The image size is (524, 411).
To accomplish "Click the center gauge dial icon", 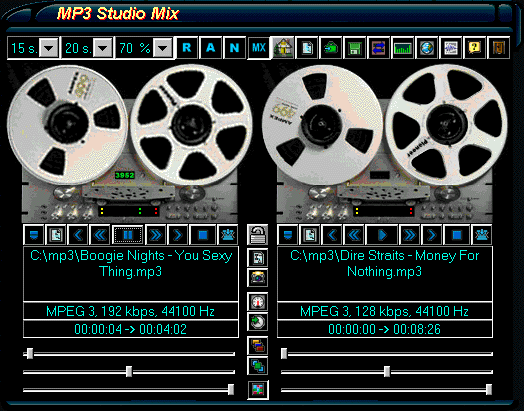I will click(x=258, y=302).
